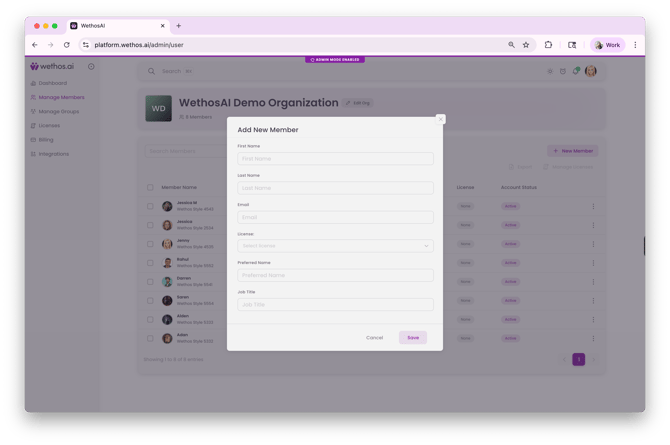Collapse the wethos.ai sidebar

pos(91,67)
